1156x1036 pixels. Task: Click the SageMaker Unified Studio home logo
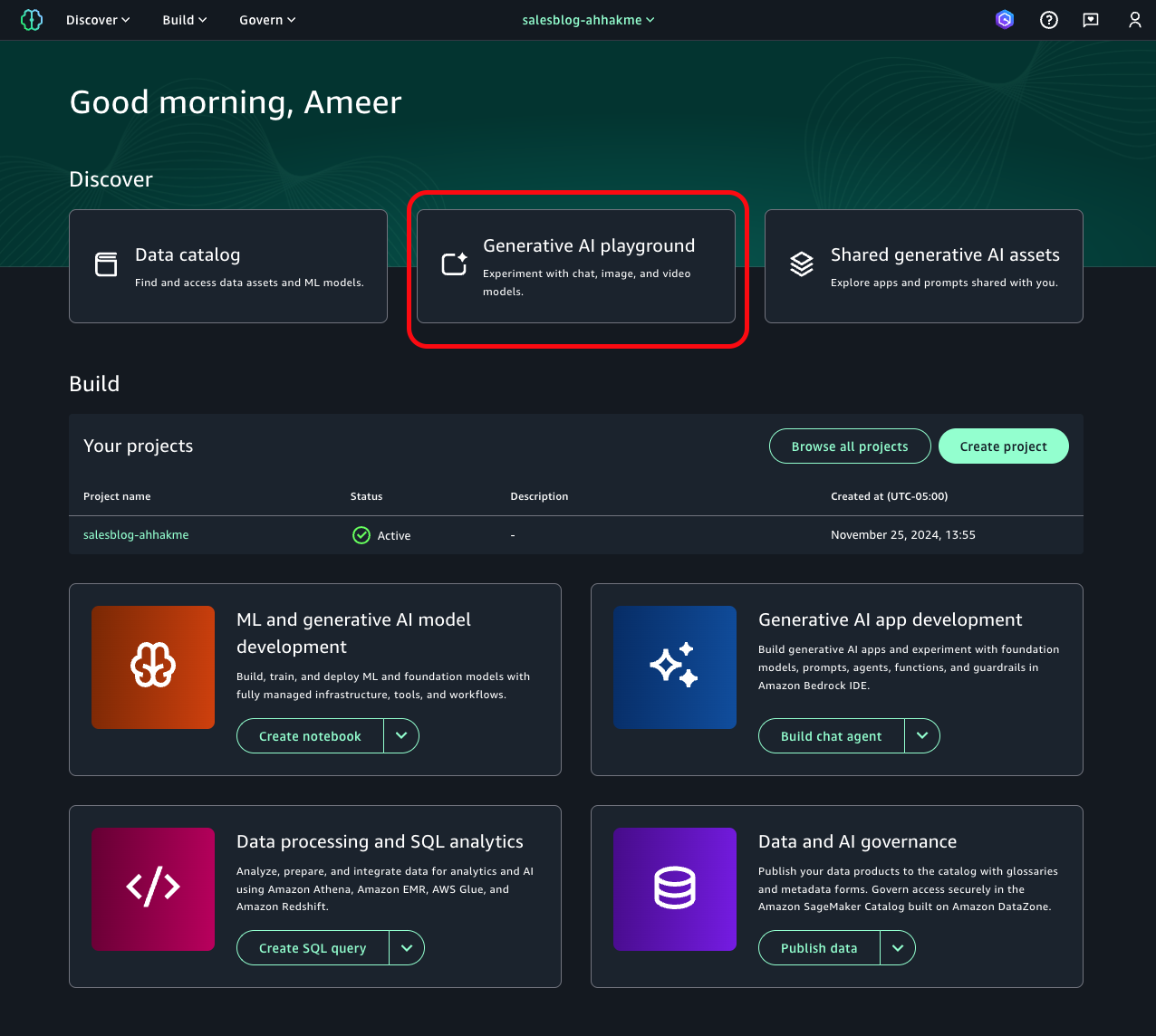pos(32,19)
